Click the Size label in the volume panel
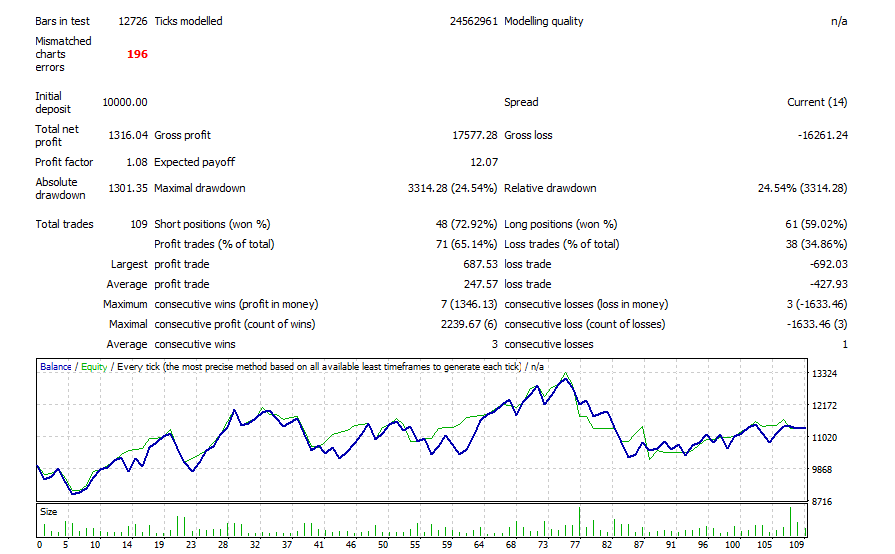895x554 pixels. tap(49, 510)
